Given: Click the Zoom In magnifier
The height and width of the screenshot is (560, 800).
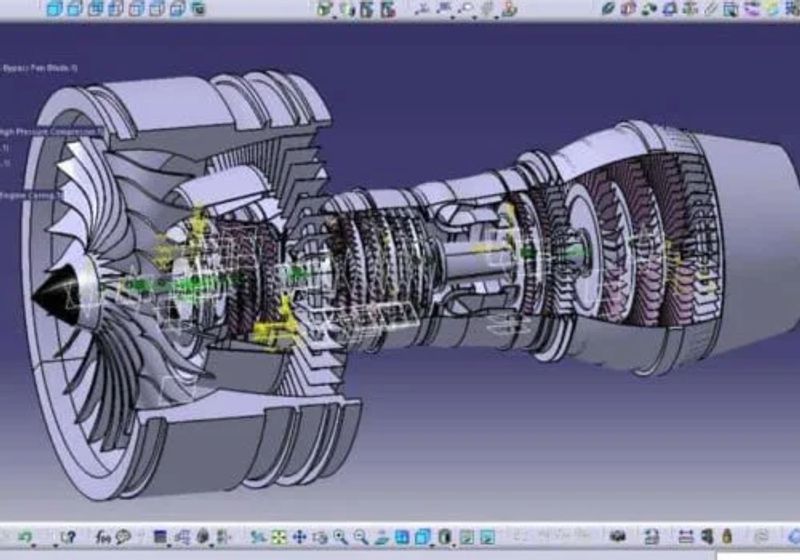Looking at the screenshot, I should point(340,537).
